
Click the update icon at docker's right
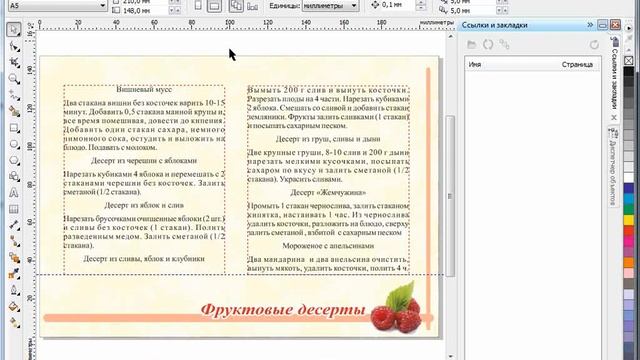pyautogui.click(x=594, y=44)
